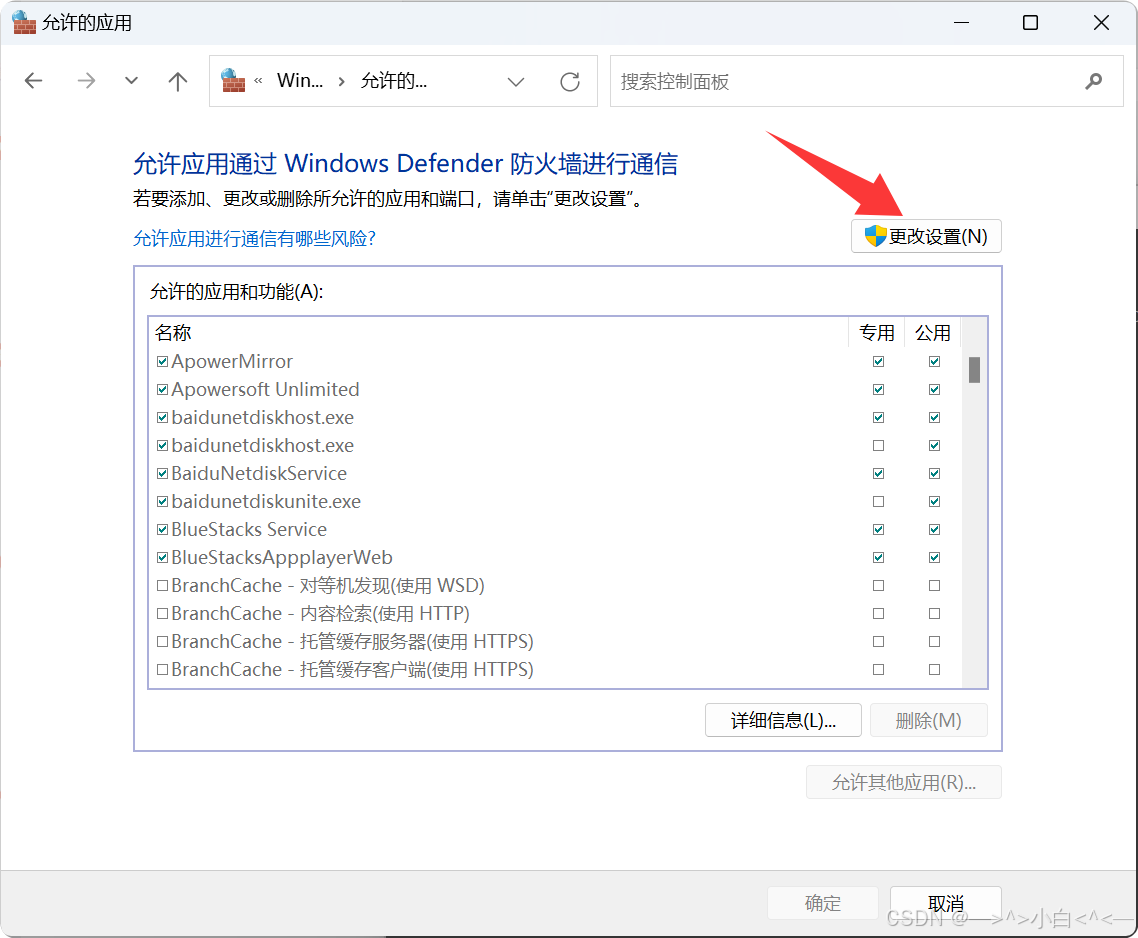Toggle ApowerMirror 公用 checkbox
The height and width of the screenshot is (938, 1138).
pyautogui.click(x=934, y=361)
